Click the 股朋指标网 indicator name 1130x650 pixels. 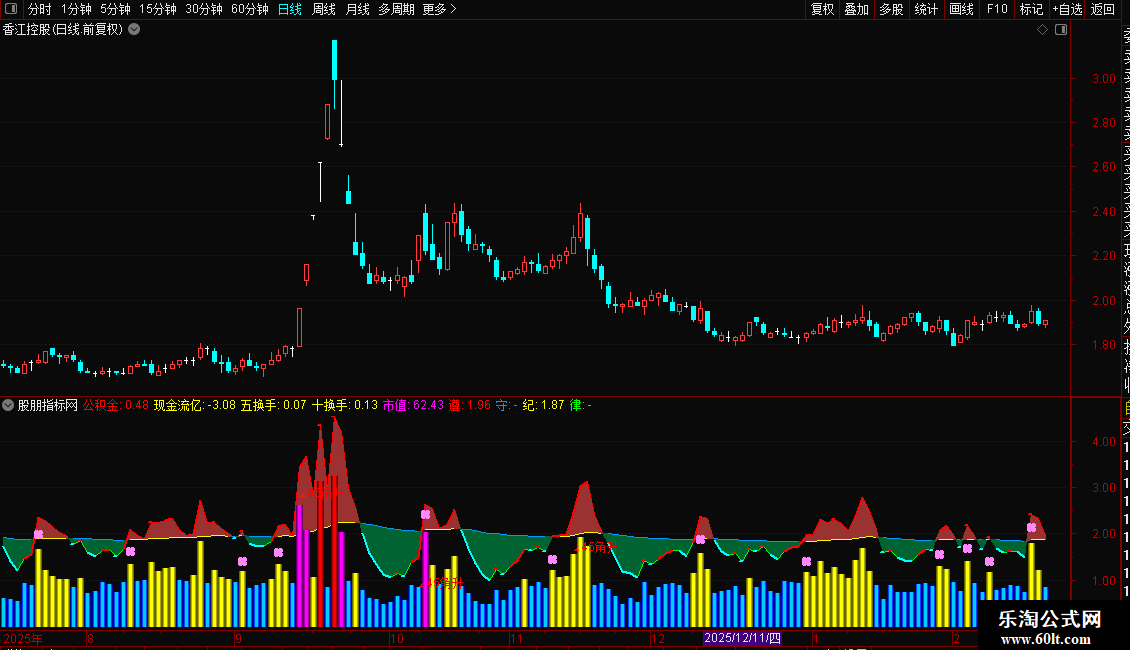click(48, 405)
